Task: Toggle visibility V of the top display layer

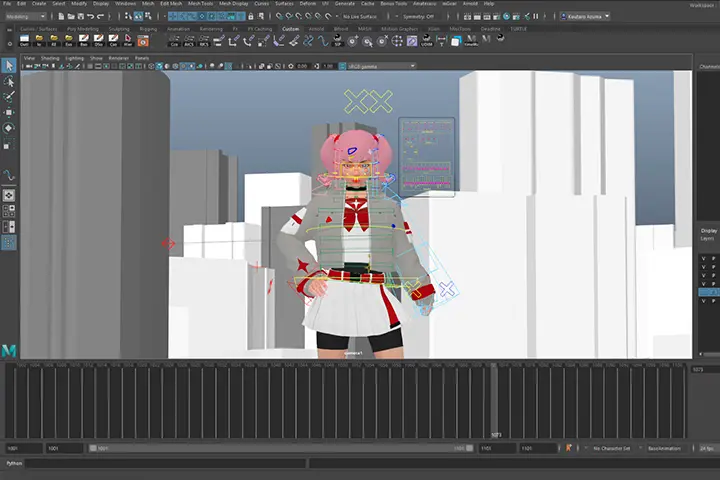Action: 703,259
